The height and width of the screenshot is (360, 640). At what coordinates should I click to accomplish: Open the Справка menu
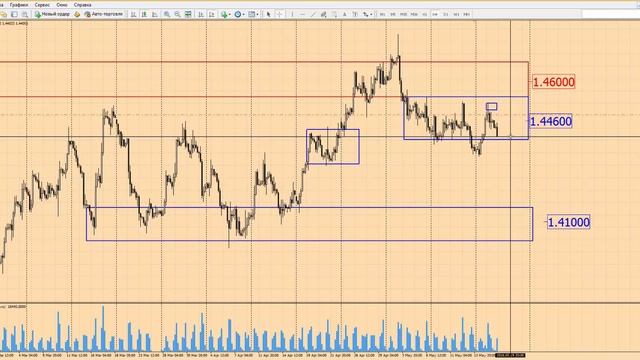(82, 5)
